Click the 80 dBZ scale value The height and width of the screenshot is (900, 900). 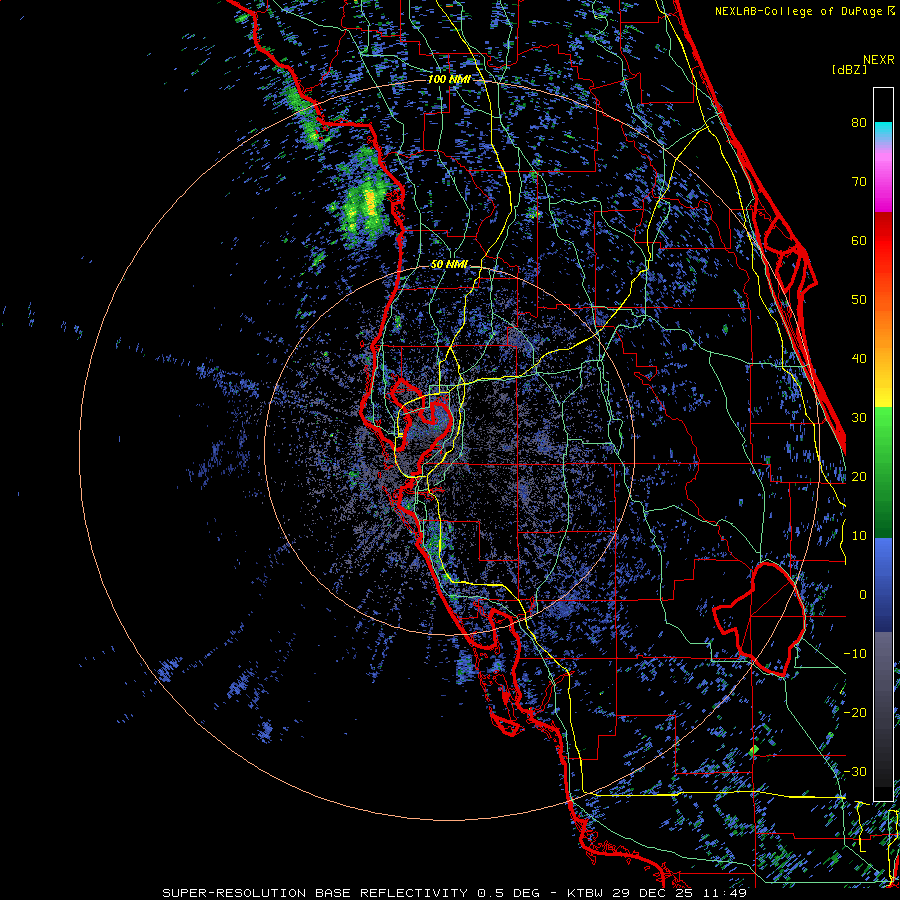click(859, 122)
